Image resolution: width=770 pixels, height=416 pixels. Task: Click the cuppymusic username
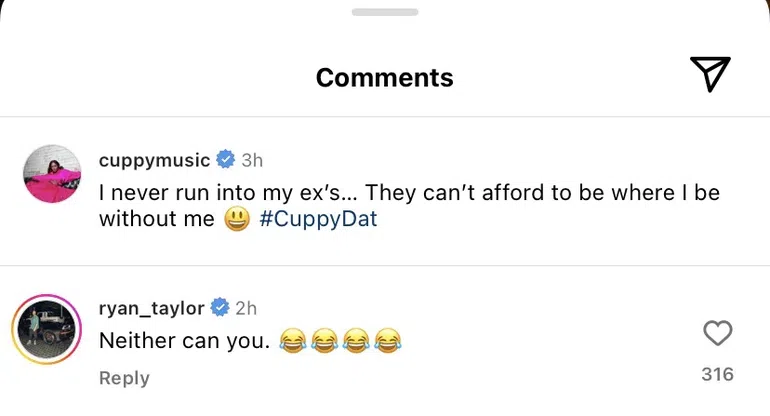click(x=154, y=160)
